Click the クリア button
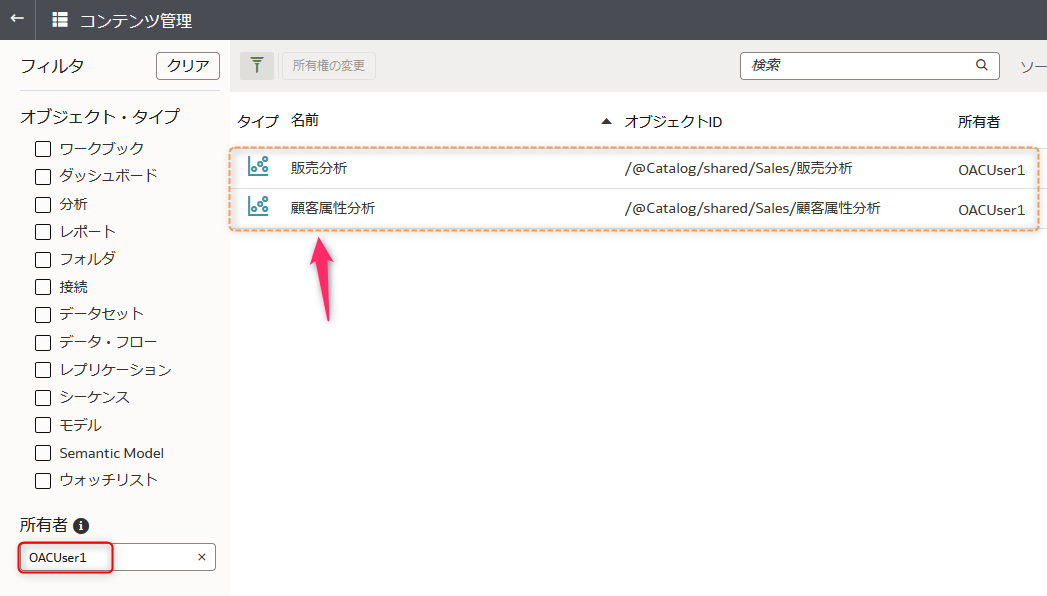Screen dimensions: 1047x596 coord(188,66)
